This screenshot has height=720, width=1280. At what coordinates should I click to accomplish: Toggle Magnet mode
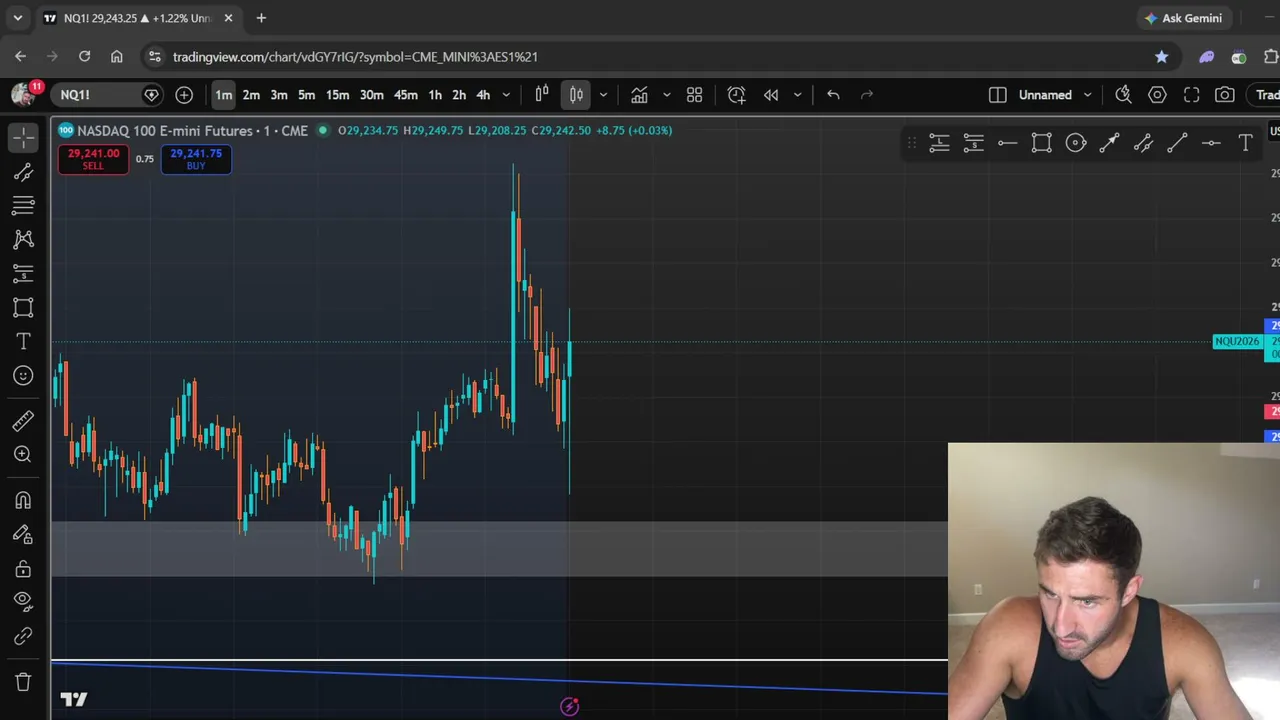(23, 500)
